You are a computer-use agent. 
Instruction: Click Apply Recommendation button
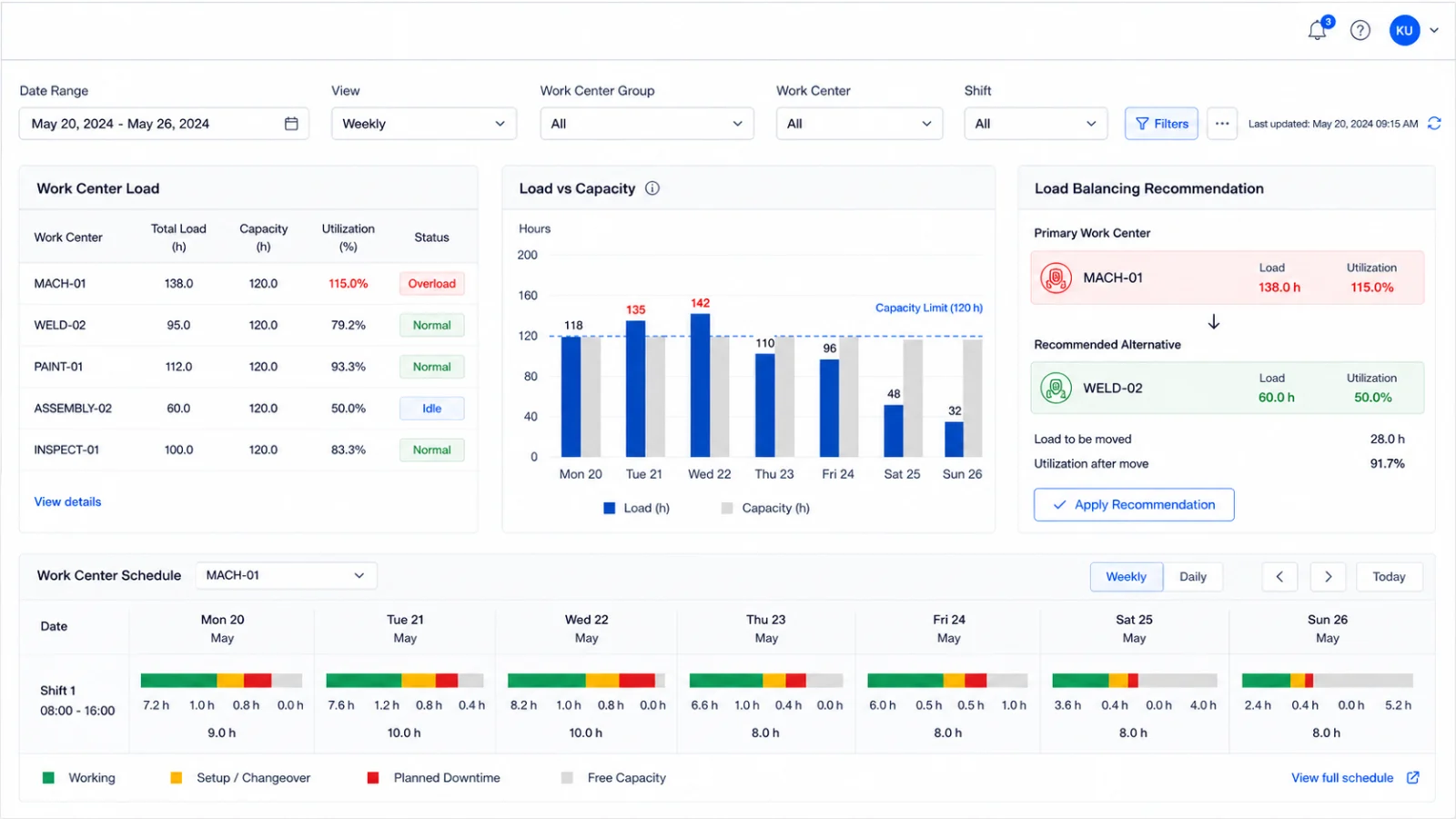click(x=1134, y=505)
